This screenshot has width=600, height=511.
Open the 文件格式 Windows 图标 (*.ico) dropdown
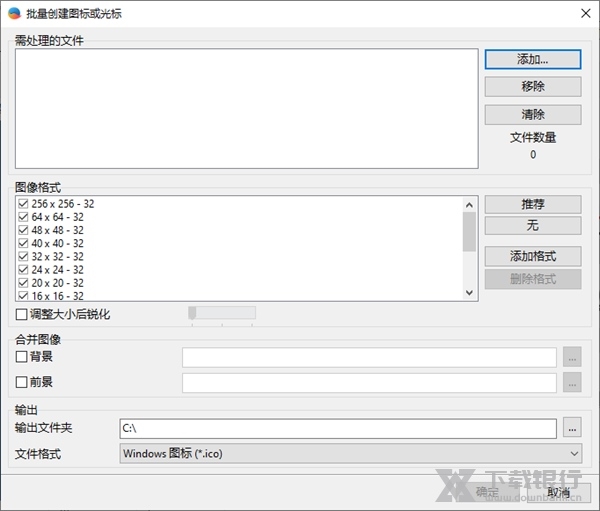[351, 454]
